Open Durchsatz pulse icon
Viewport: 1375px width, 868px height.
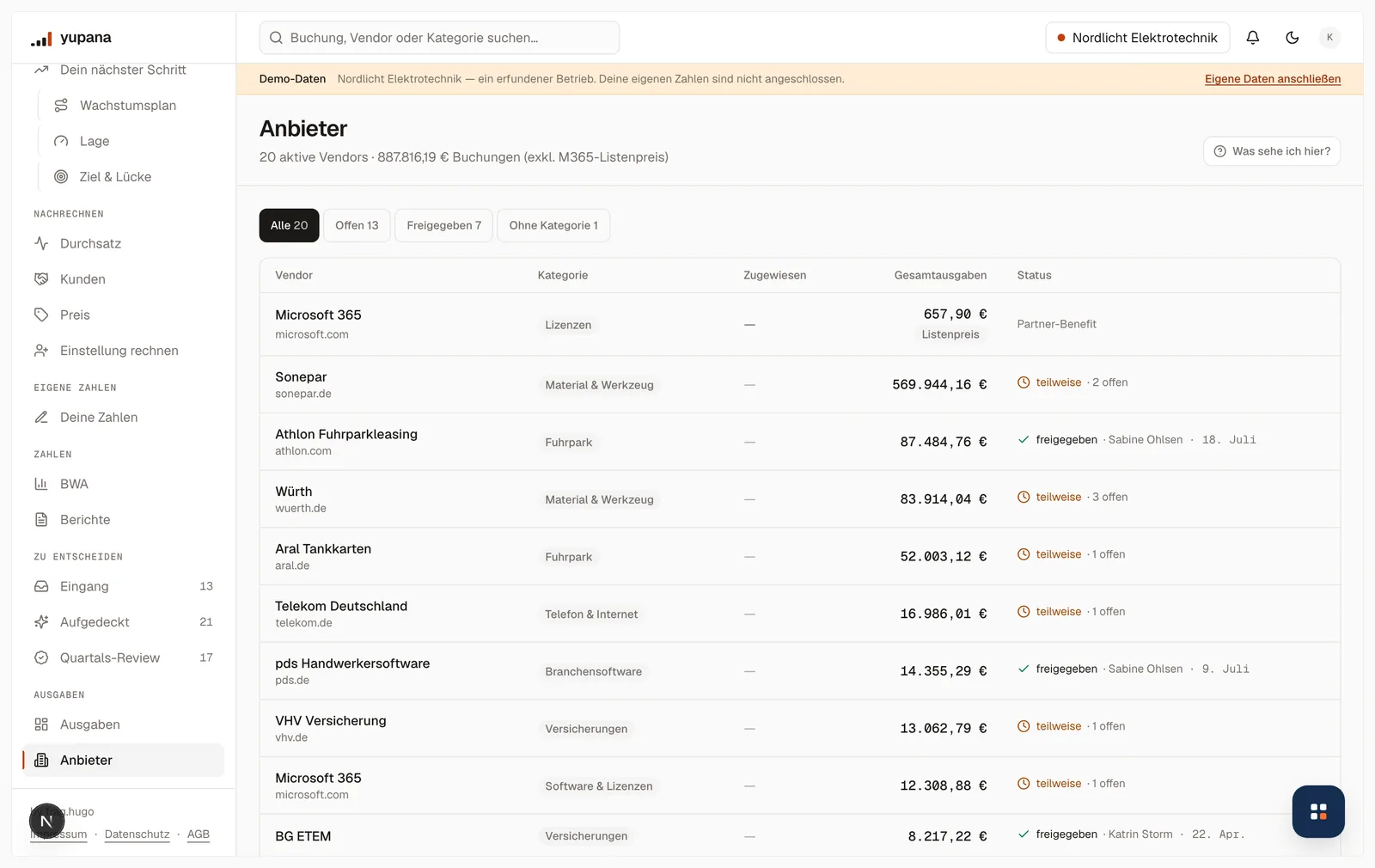[41, 243]
